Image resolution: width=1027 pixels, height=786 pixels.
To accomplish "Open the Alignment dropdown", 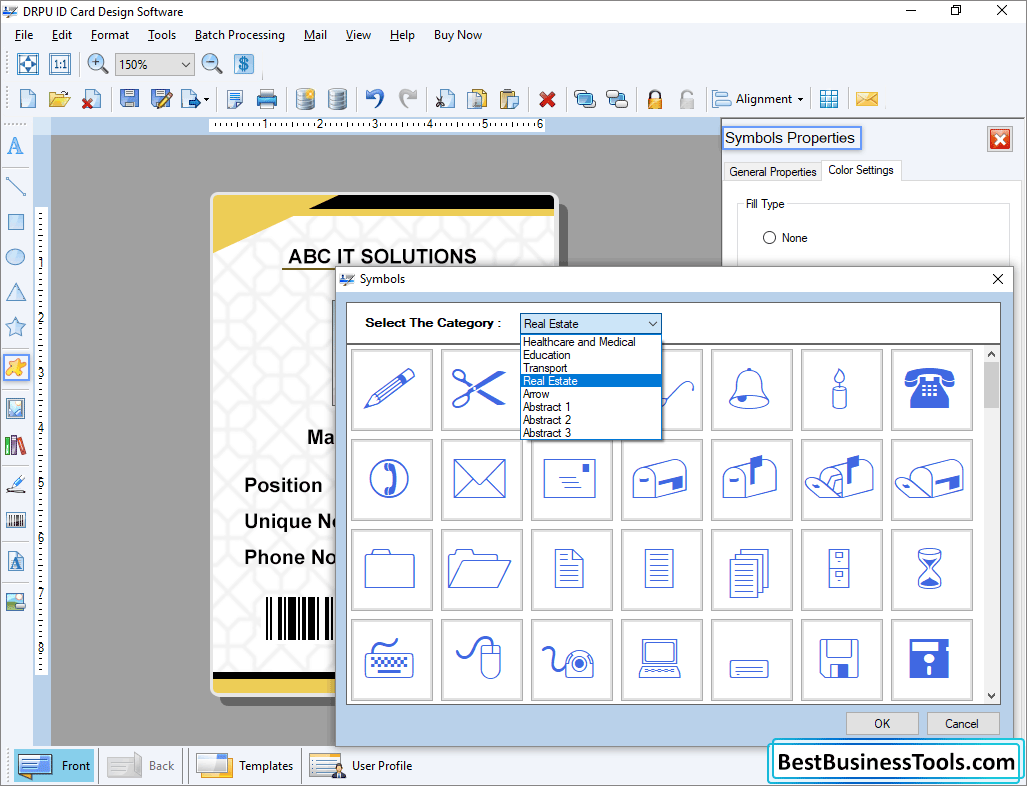I will (758, 99).
